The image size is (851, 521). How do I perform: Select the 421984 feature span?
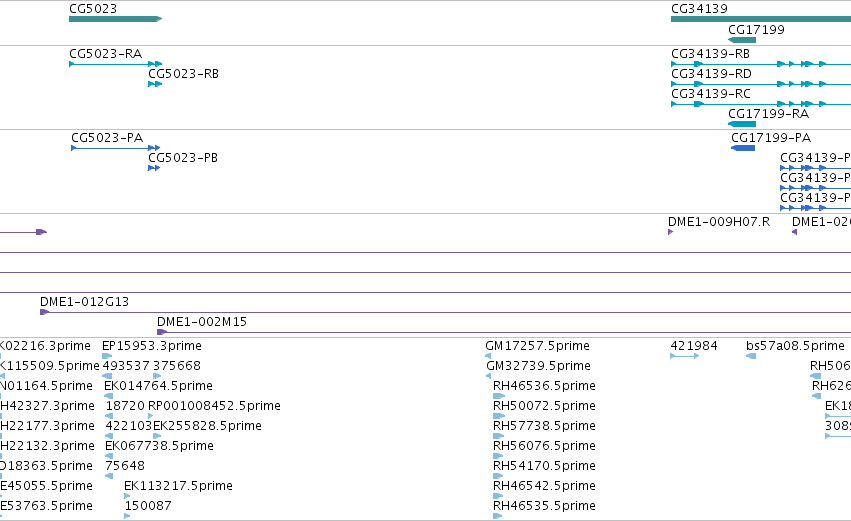(x=684, y=356)
